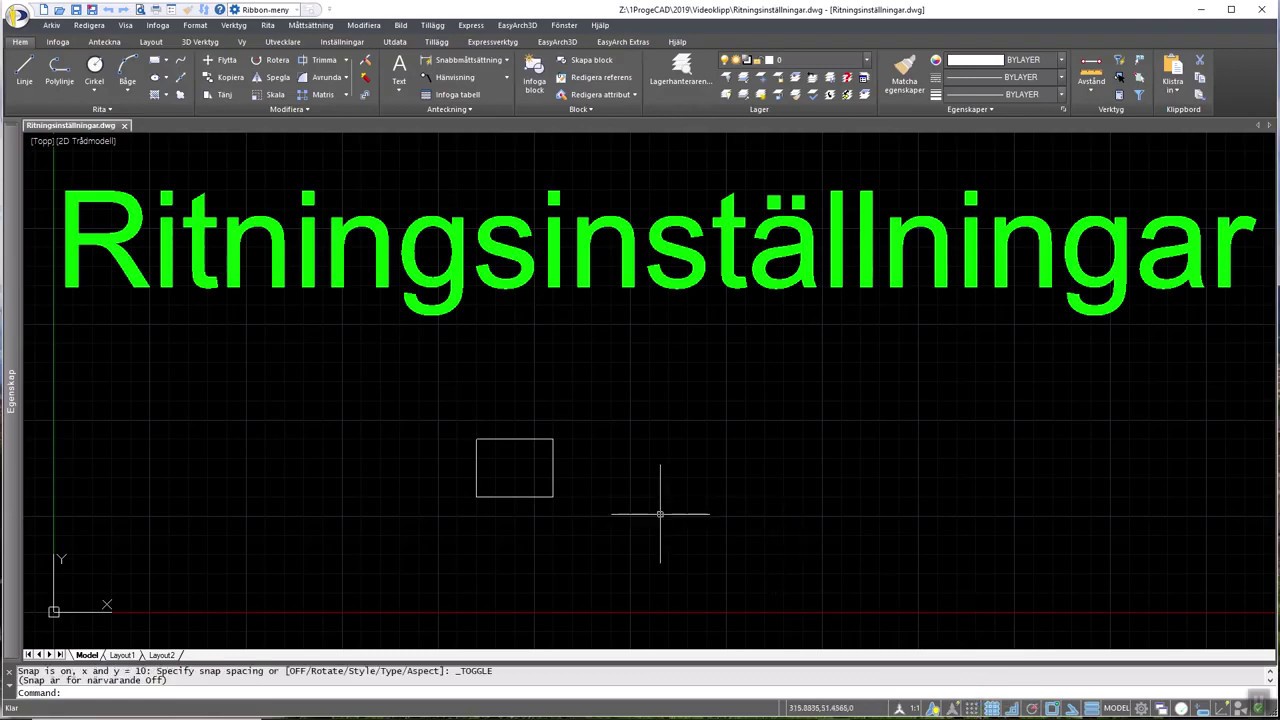The image size is (1280, 720).
Task: Select the Polylinje tool
Action: tap(59, 70)
